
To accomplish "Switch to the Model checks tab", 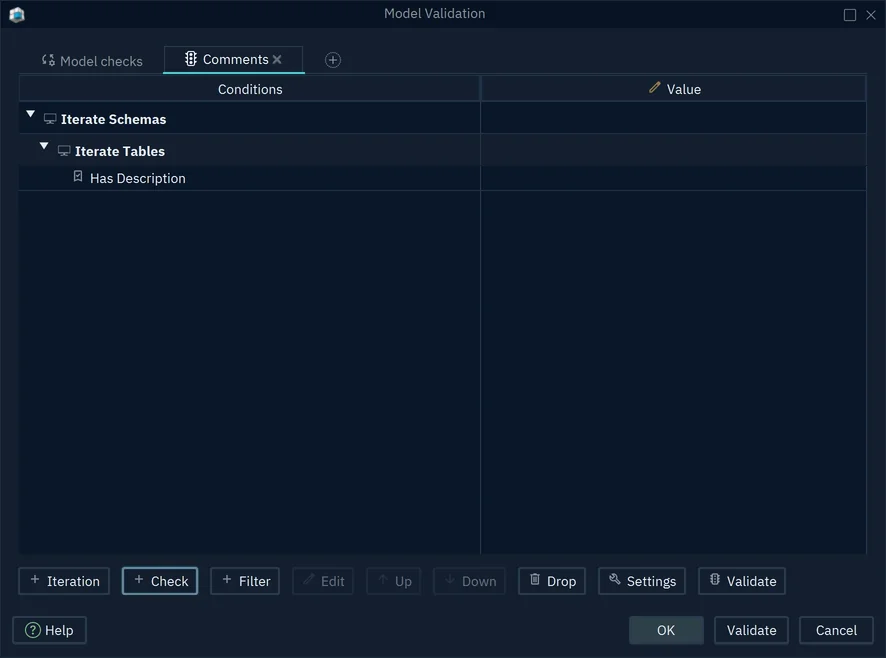I will click(92, 61).
